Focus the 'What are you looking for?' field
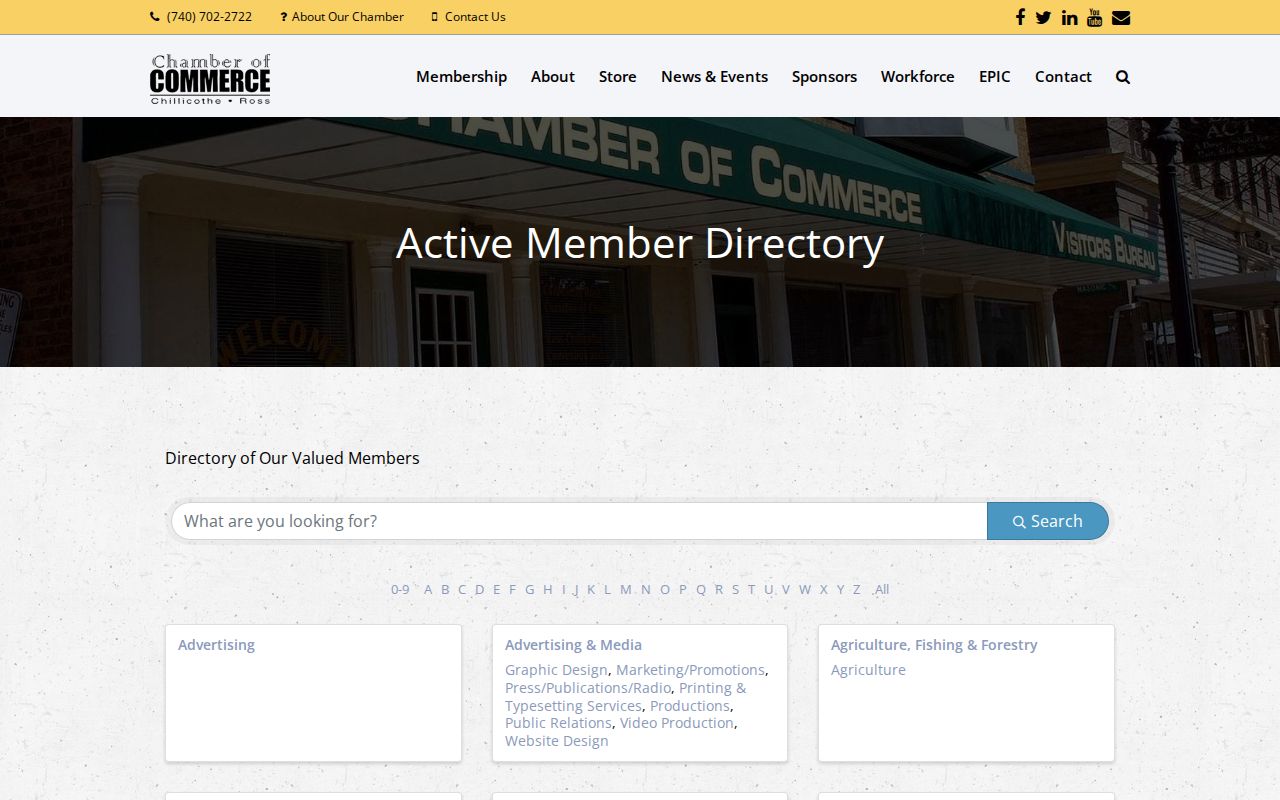 pyautogui.click(x=579, y=521)
